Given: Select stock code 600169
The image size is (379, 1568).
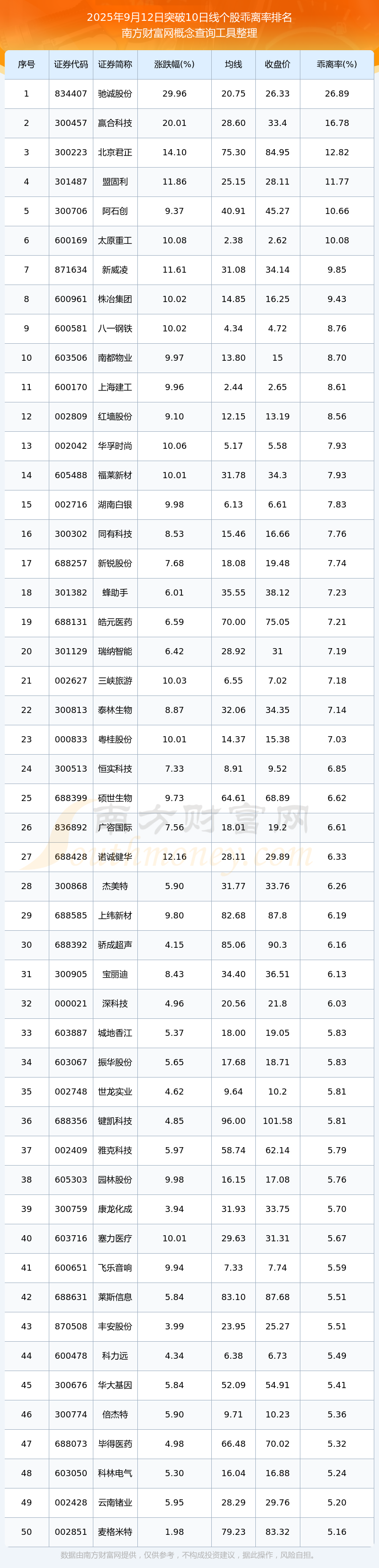Looking at the screenshot, I should (71, 241).
